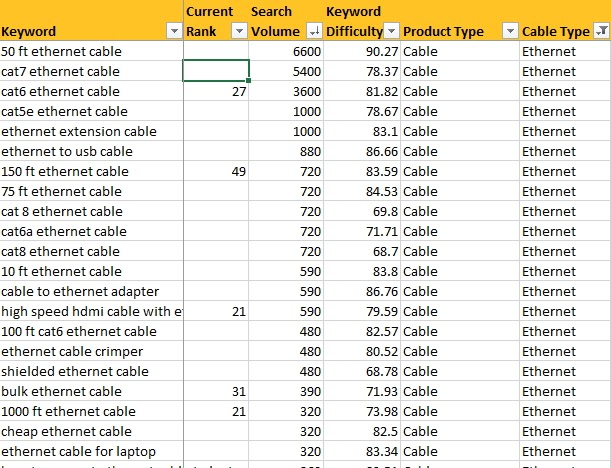611x468 pixels.
Task: Click the difficulty cell showing 78.37
Action: tap(362, 71)
